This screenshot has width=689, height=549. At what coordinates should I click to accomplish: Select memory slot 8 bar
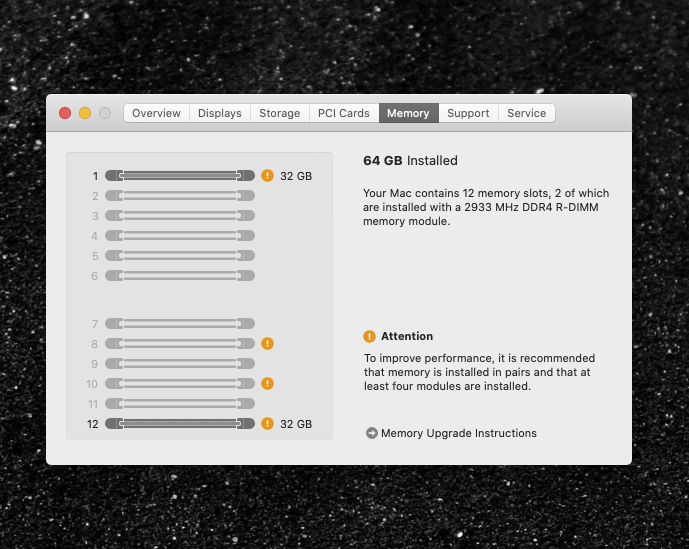pyautogui.click(x=180, y=343)
